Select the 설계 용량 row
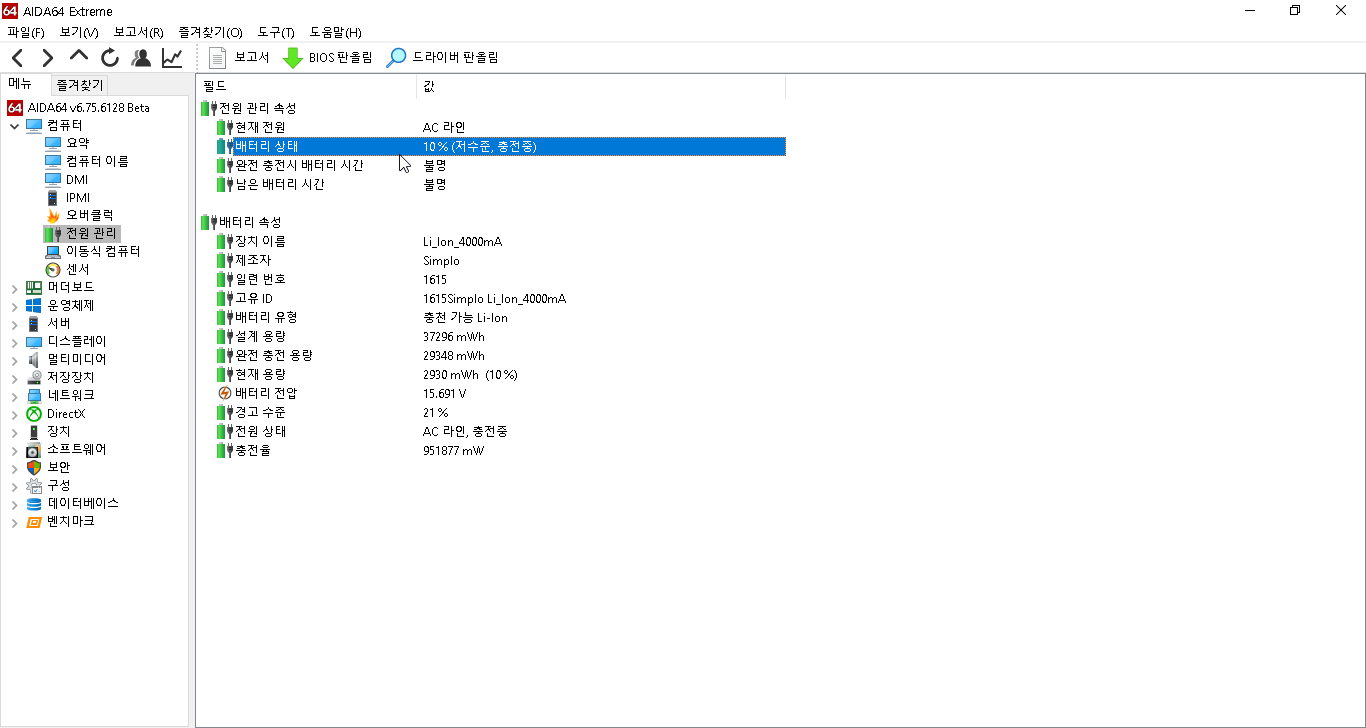 (x=500, y=336)
